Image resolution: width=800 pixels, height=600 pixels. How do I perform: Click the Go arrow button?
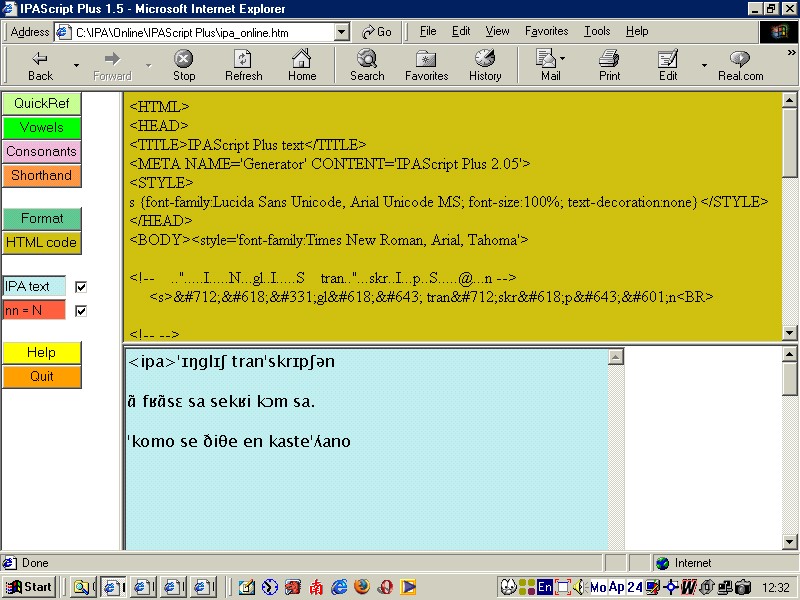tap(376, 32)
